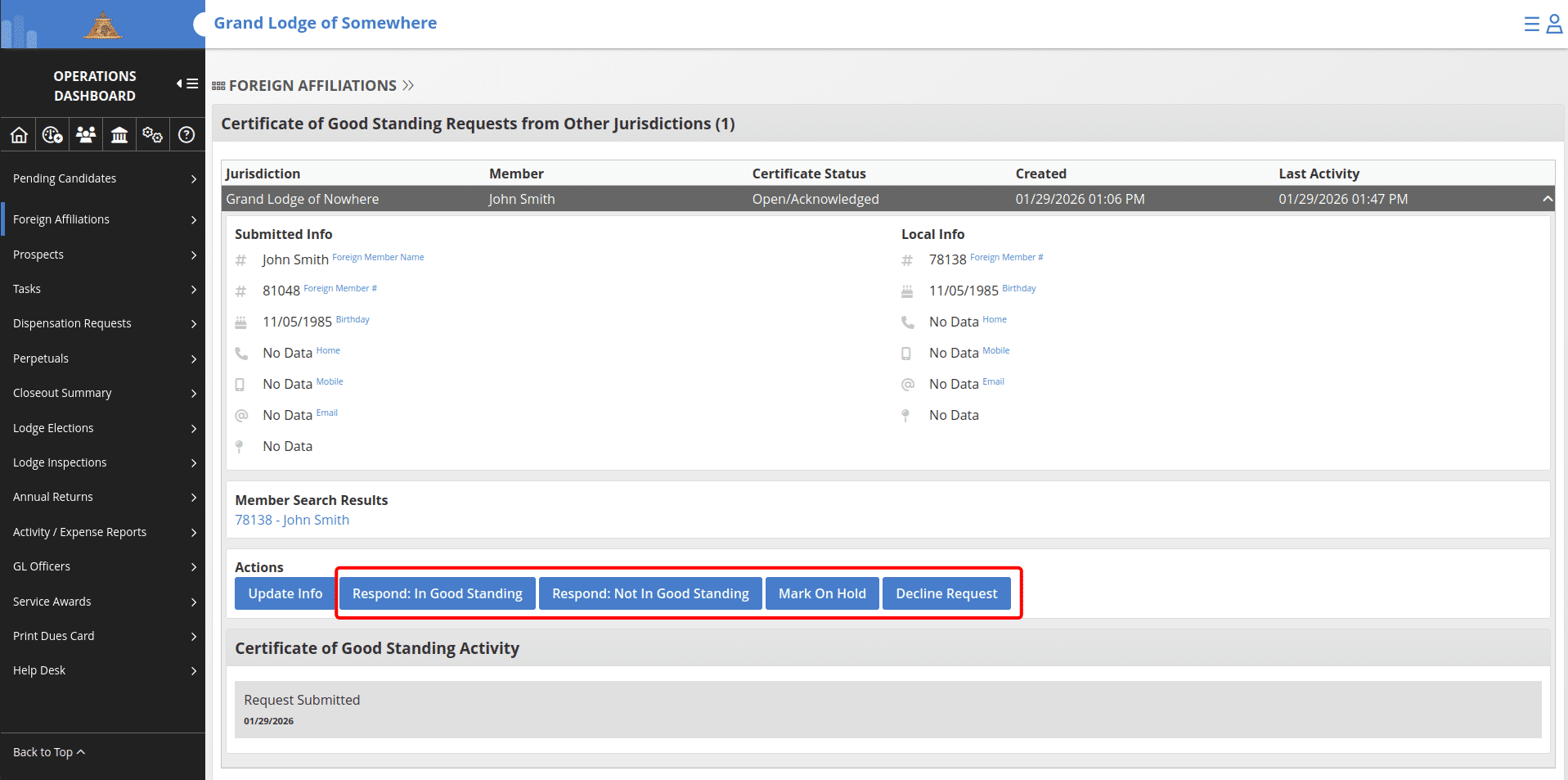Open the lodge building icon in sidebar
The height and width of the screenshot is (780, 1568).
click(x=119, y=135)
